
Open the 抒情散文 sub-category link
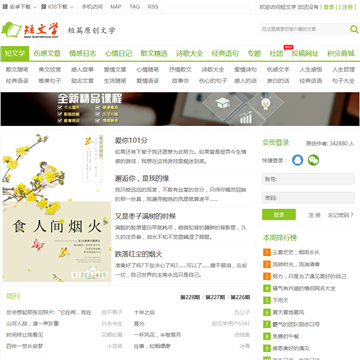point(180,70)
